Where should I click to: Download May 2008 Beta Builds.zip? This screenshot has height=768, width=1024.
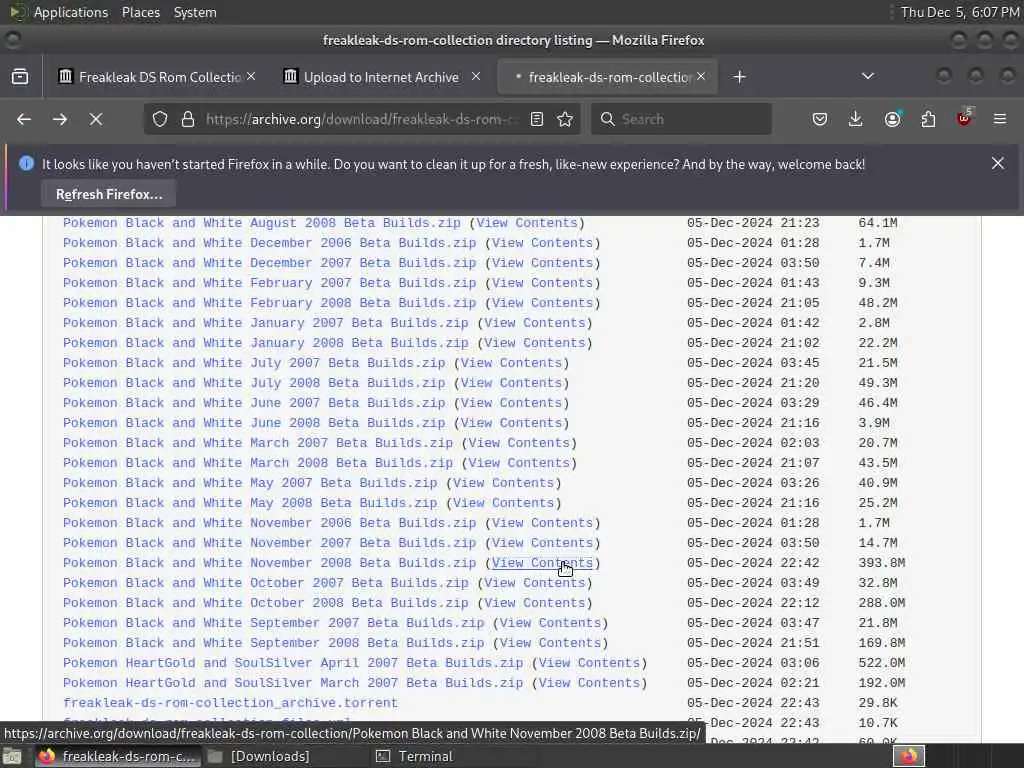click(250, 503)
